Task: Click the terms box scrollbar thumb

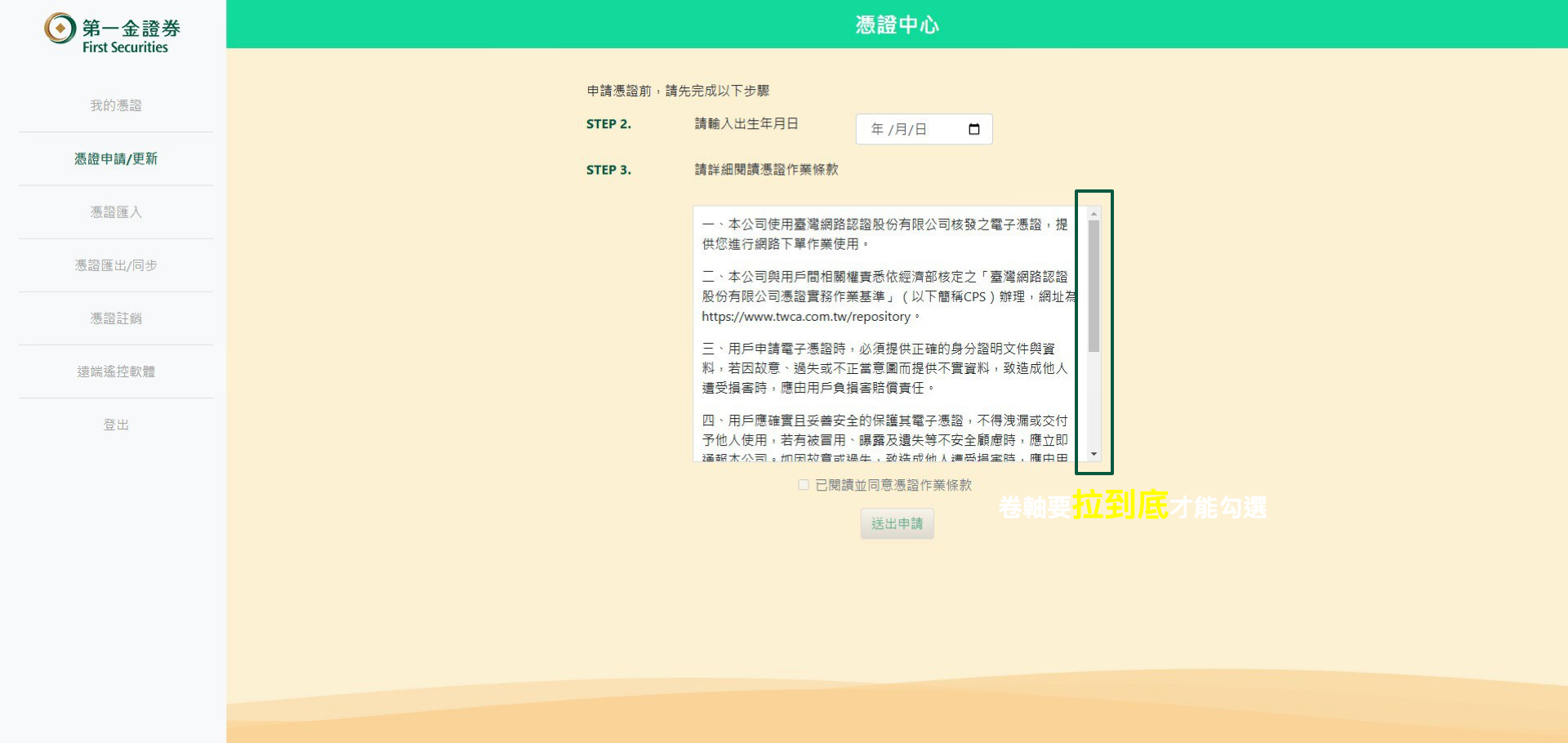Action: pyautogui.click(x=1094, y=286)
